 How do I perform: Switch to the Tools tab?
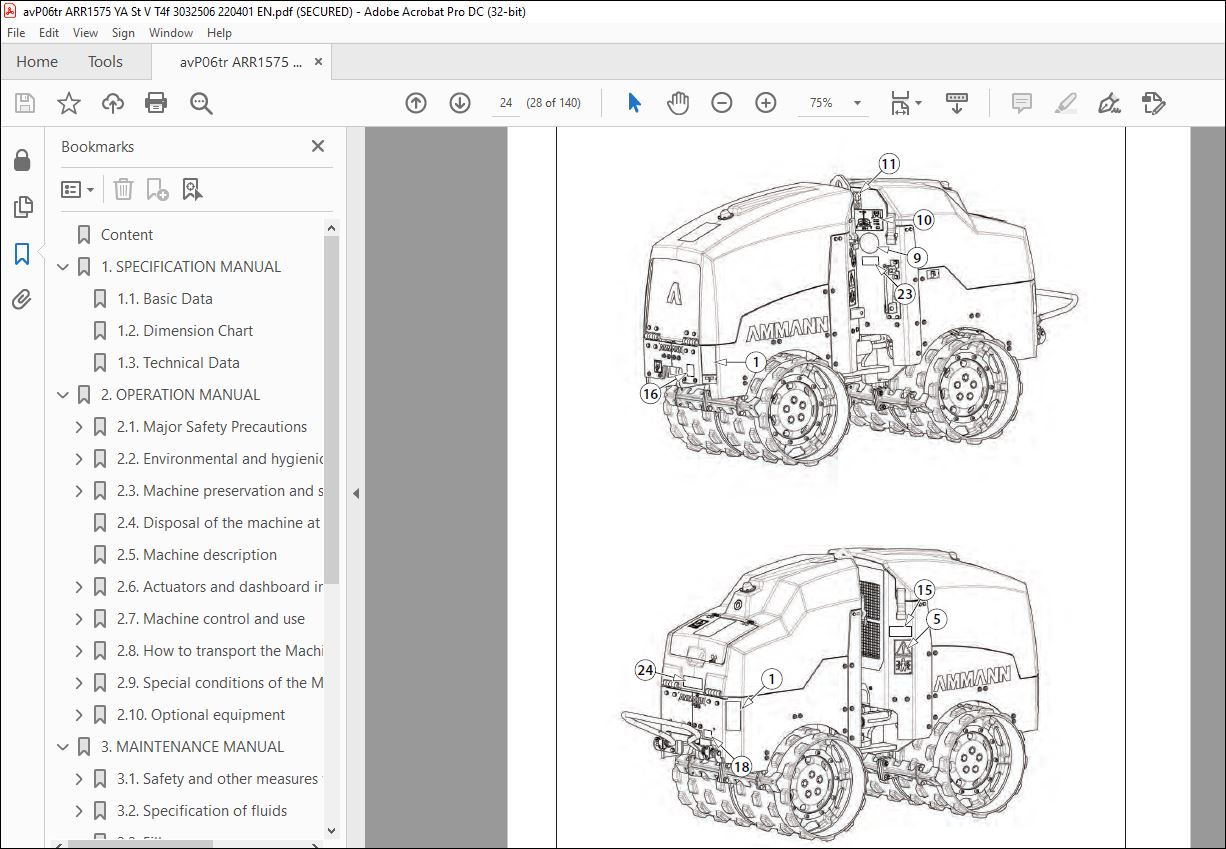105,62
